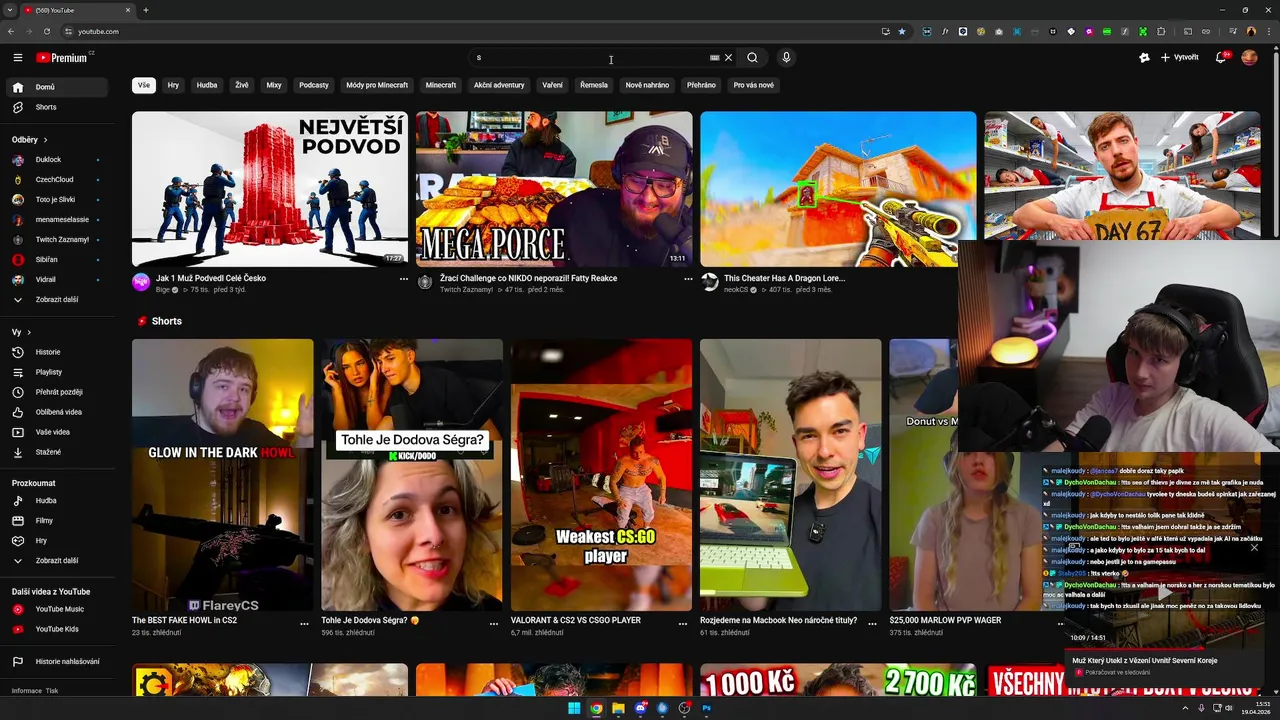Select the Akční adventury chip
This screenshot has height=720, width=1280.
499,85
